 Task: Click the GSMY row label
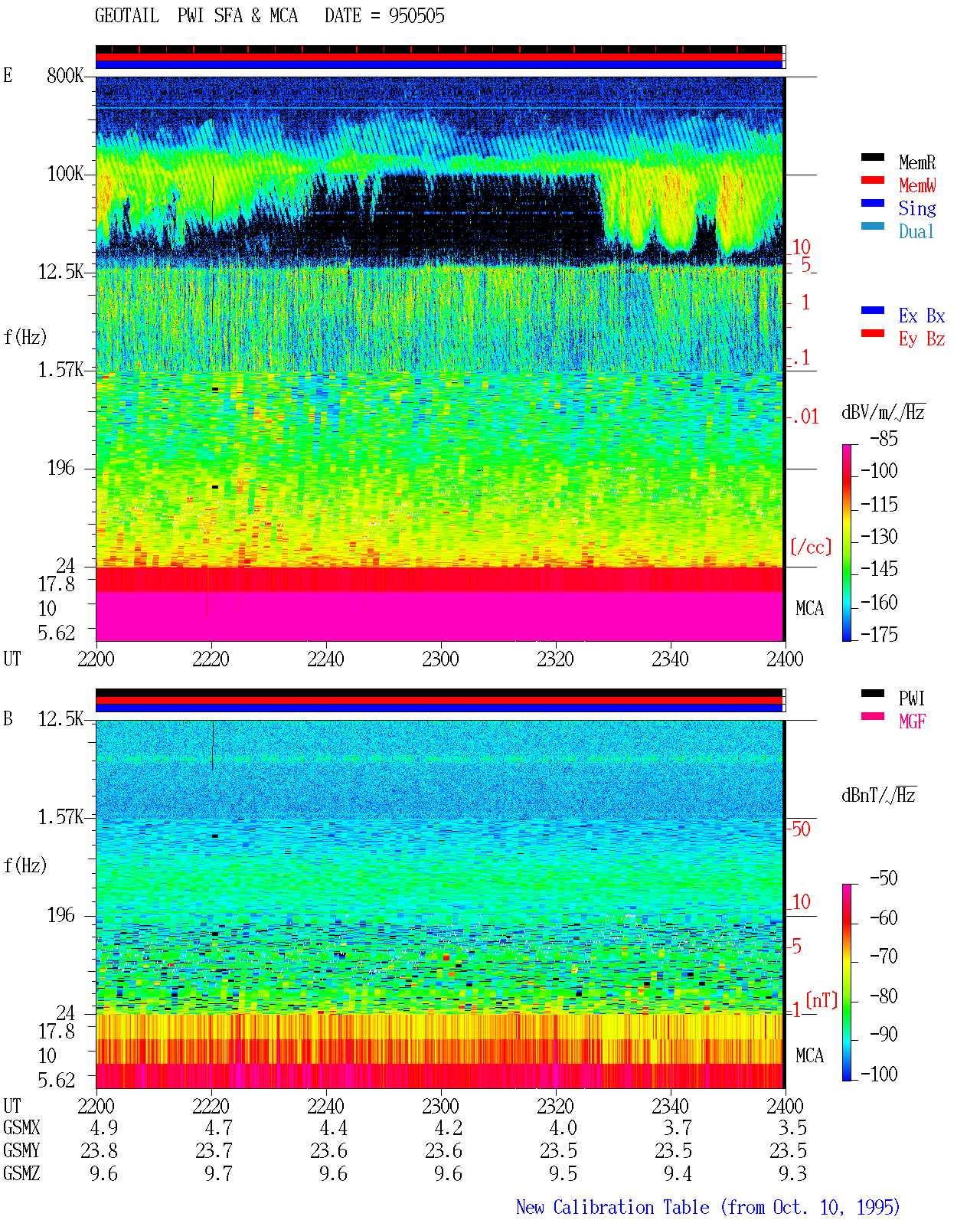pos(21,1150)
